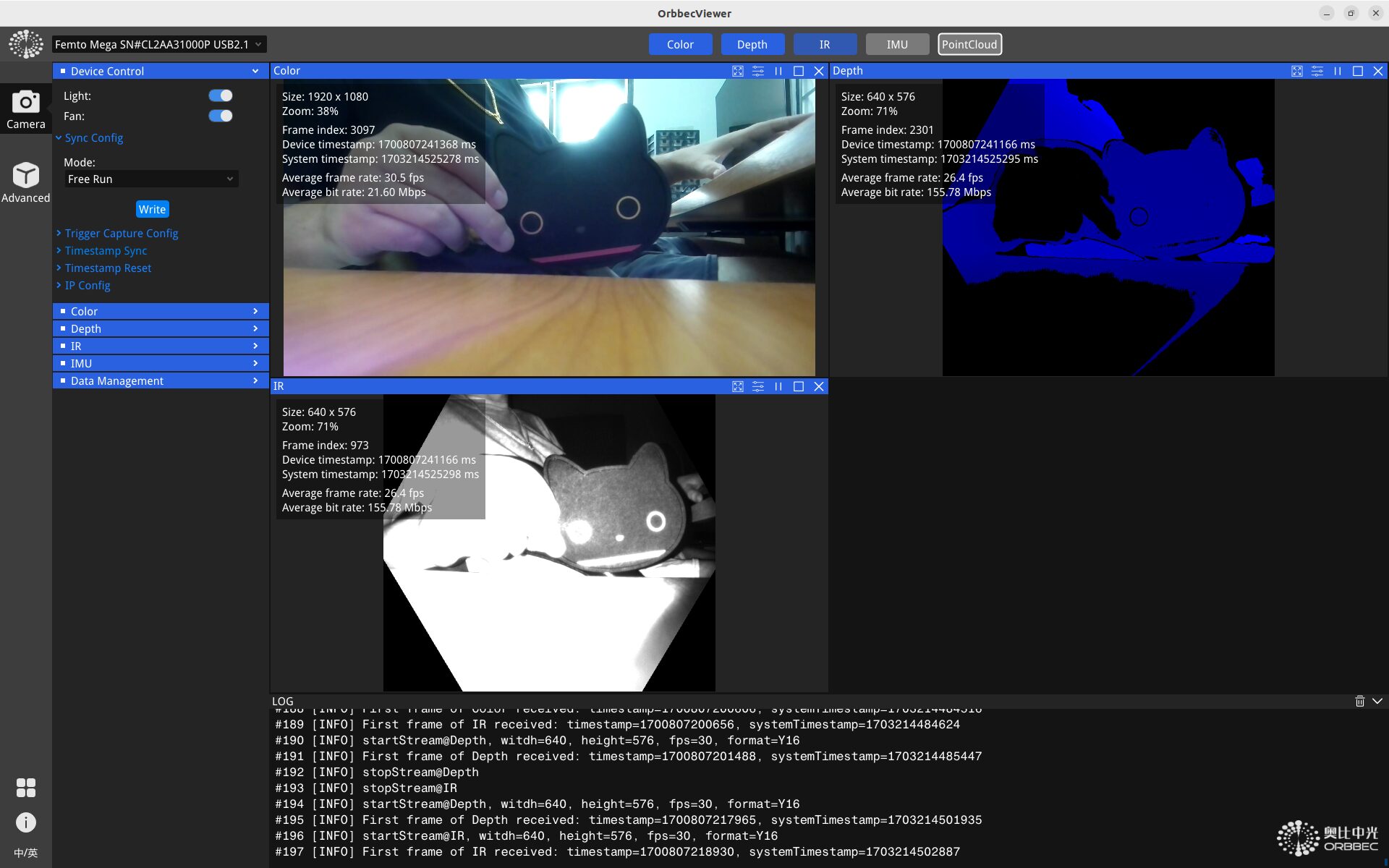Clear the log with trash icon
Image resolution: width=1389 pixels, height=868 pixels.
click(1360, 701)
